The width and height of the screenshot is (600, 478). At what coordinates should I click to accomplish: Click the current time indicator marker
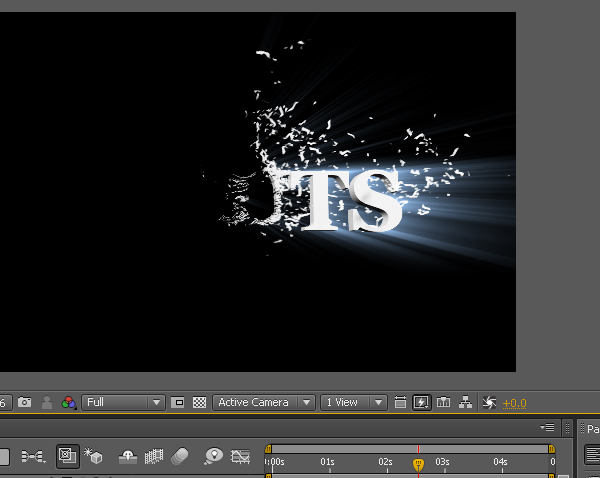418,465
